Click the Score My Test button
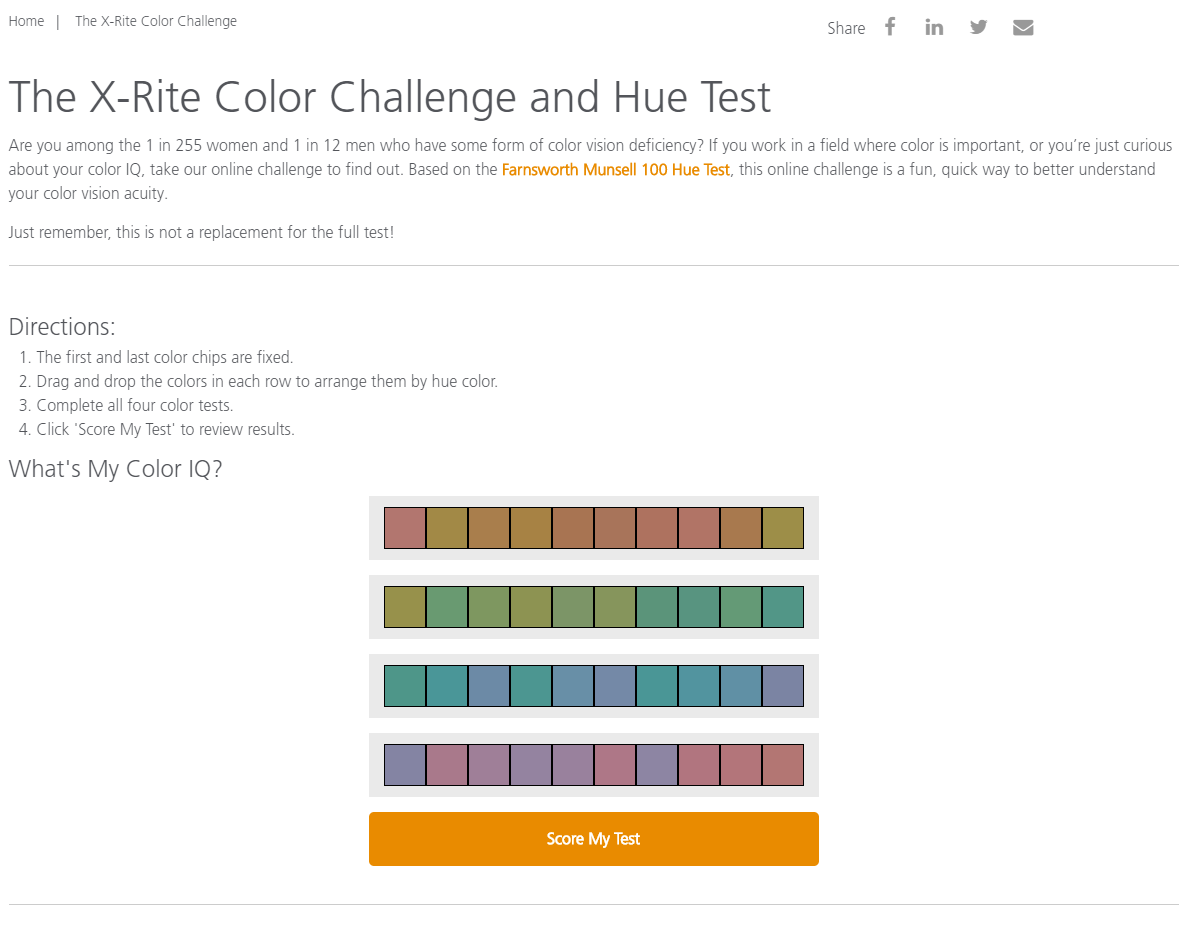The image size is (1188, 939). (594, 839)
